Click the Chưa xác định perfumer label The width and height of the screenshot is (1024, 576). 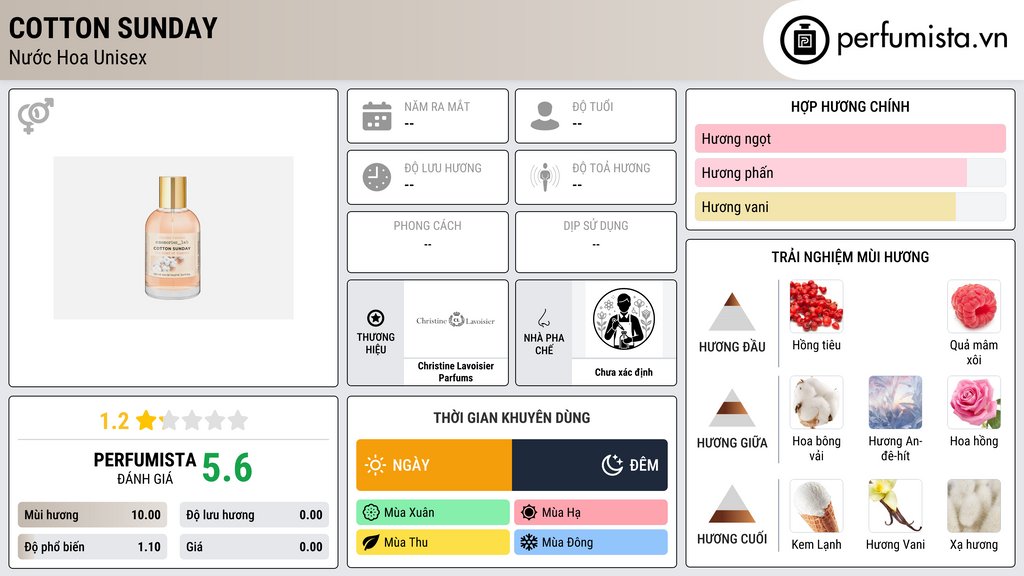tap(624, 372)
